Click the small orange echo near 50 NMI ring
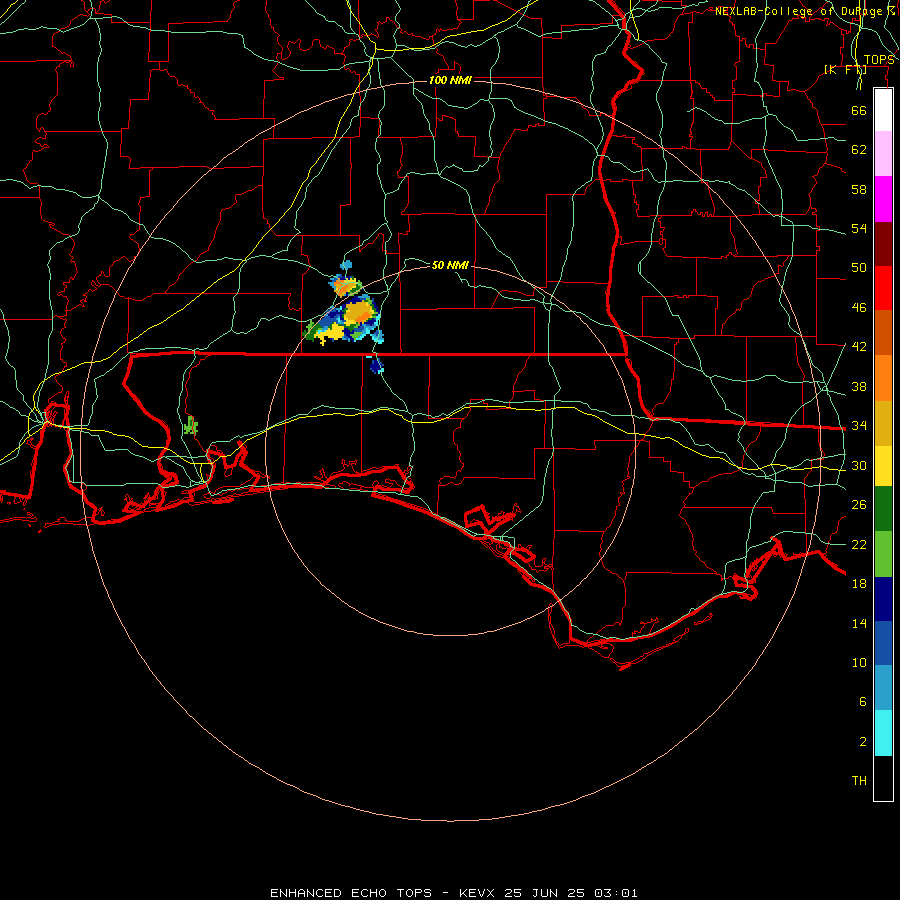This screenshot has height=900, width=900. 346,285
